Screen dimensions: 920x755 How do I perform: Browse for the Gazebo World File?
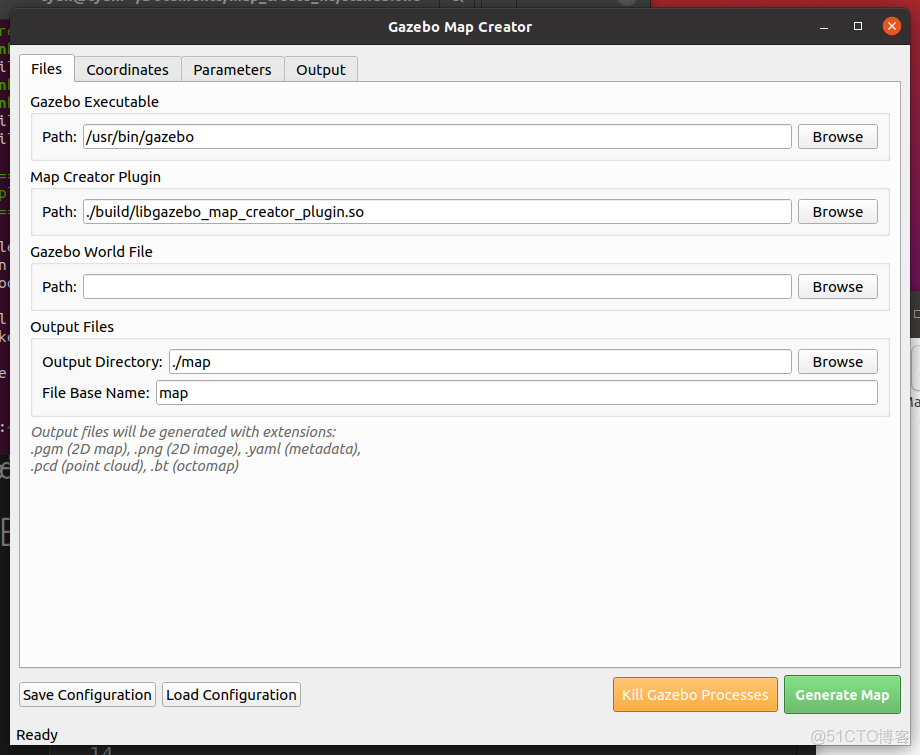pyautogui.click(x=837, y=287)
